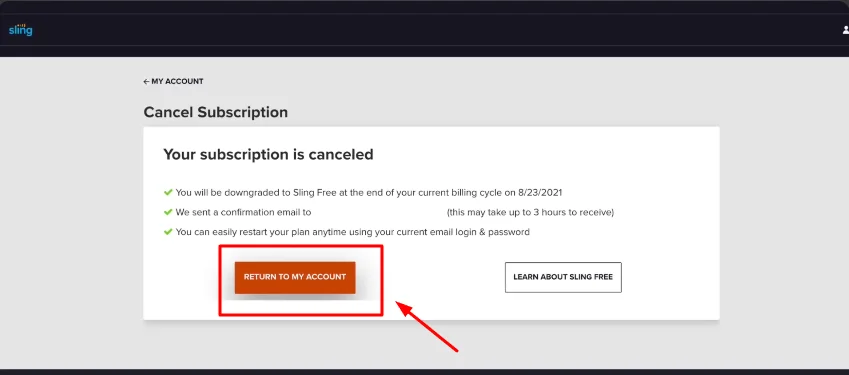Open the LEARN ABOUT SLING FREE button
Image resolution: width=849 pixels, height=375 pixels.
pos(563,278)
